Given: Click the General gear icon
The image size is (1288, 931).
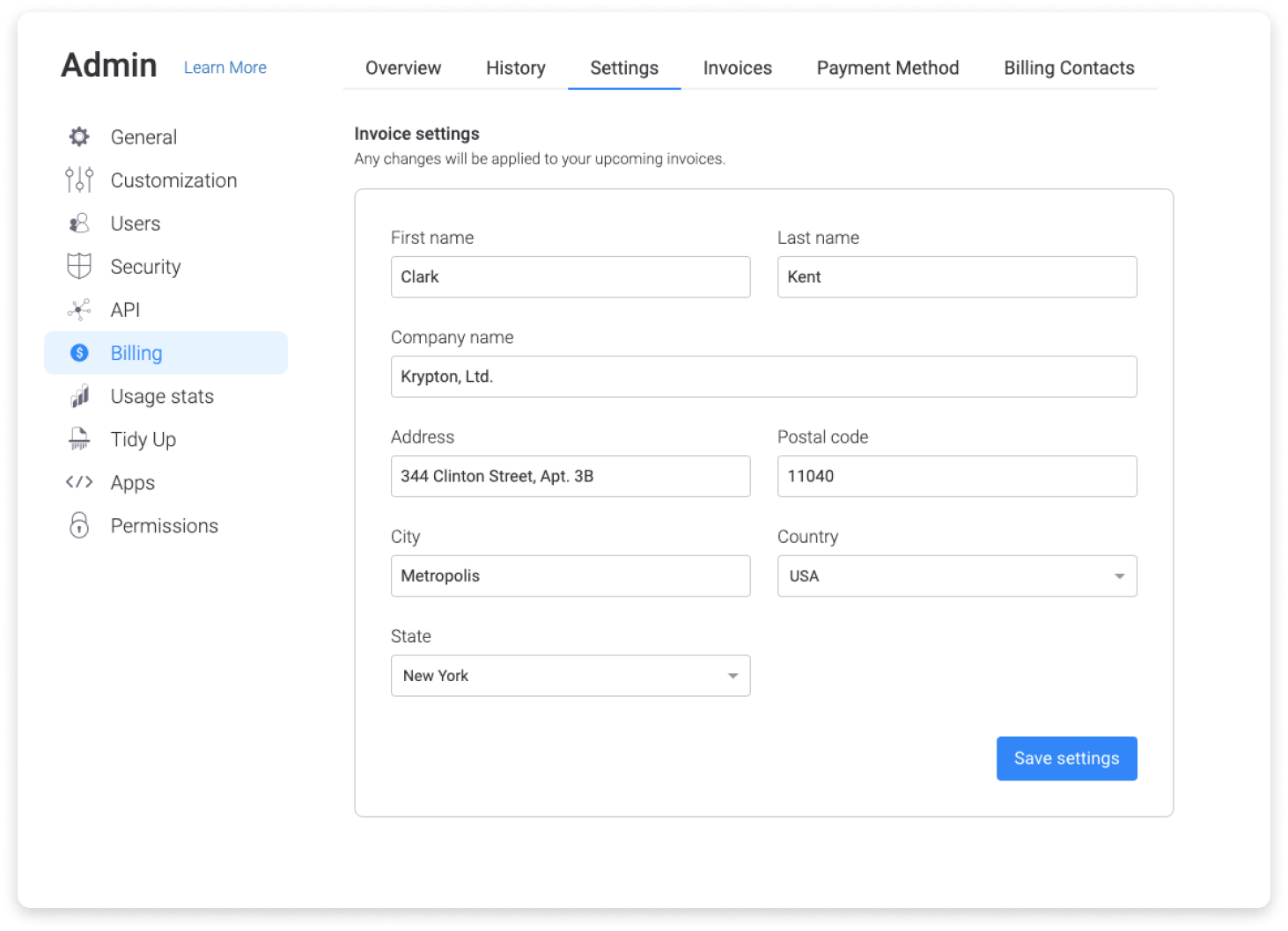Looking at the screenshot, I should click(79, 137).
